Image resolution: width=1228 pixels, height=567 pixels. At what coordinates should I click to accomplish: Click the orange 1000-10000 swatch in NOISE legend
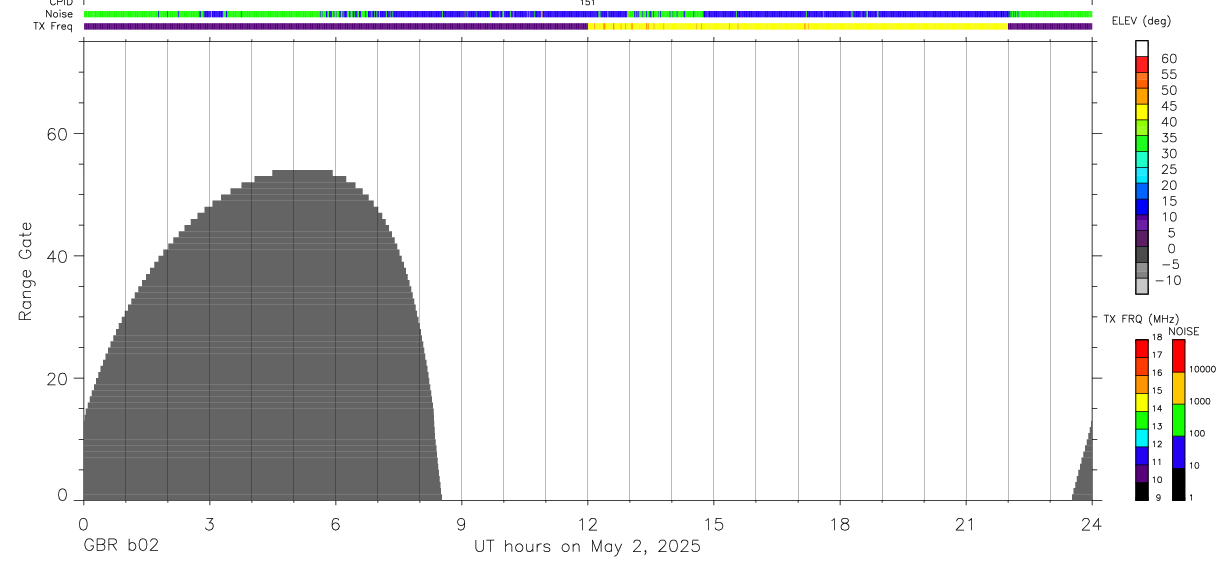pos(1178,388)
